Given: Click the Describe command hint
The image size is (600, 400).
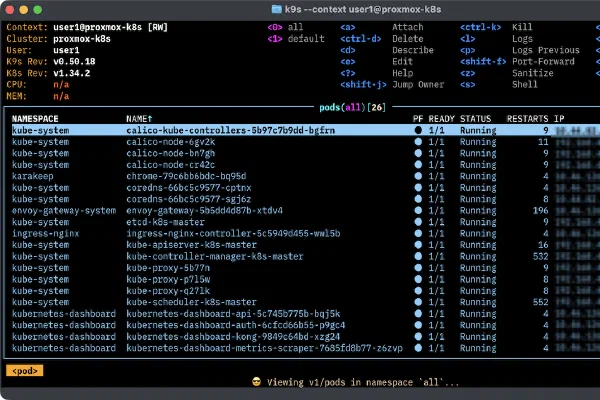Looking at the screenshot, I should (412, 50).
